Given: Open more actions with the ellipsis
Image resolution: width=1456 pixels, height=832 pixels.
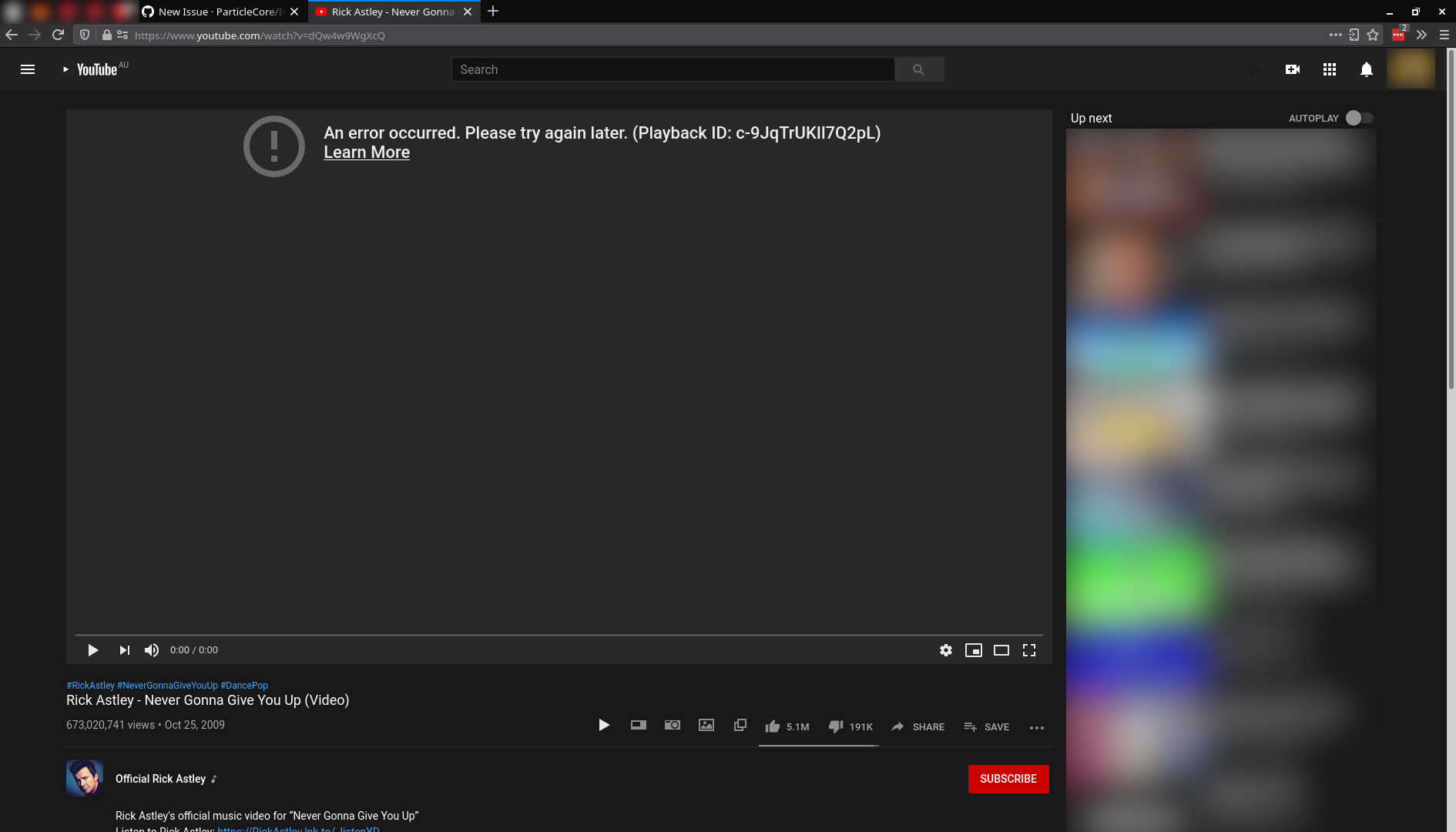Looking at the screenshot, I should tap(1036, 727).
